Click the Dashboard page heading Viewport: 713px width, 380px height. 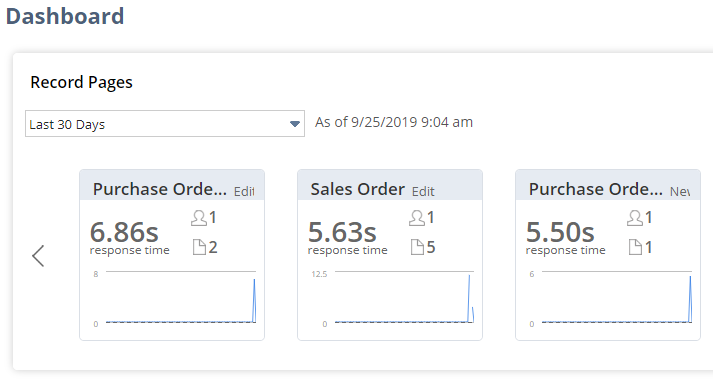pos(65,16)
